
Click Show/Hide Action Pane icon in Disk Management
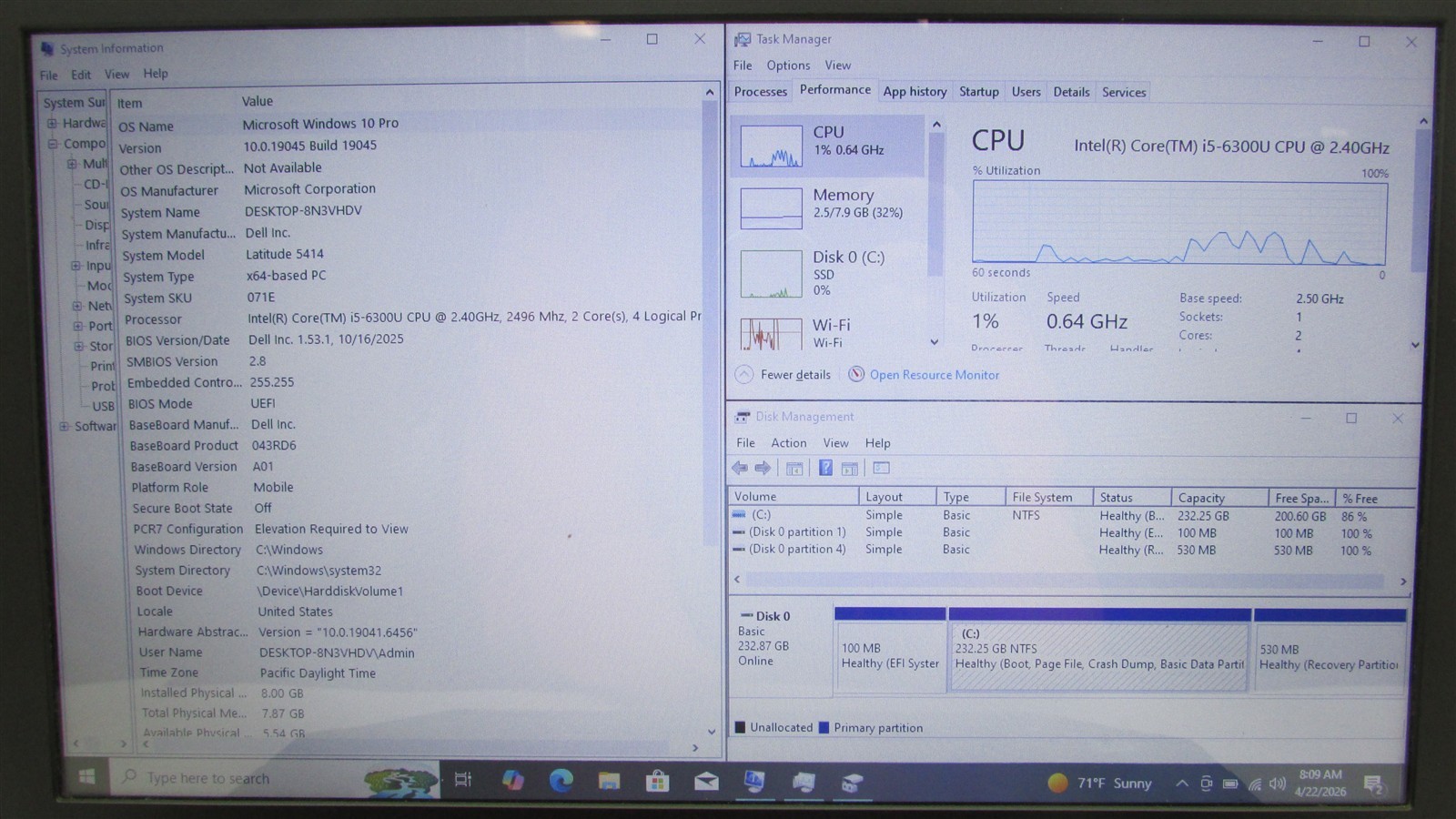pyautogui.click(x=850, y=469)
